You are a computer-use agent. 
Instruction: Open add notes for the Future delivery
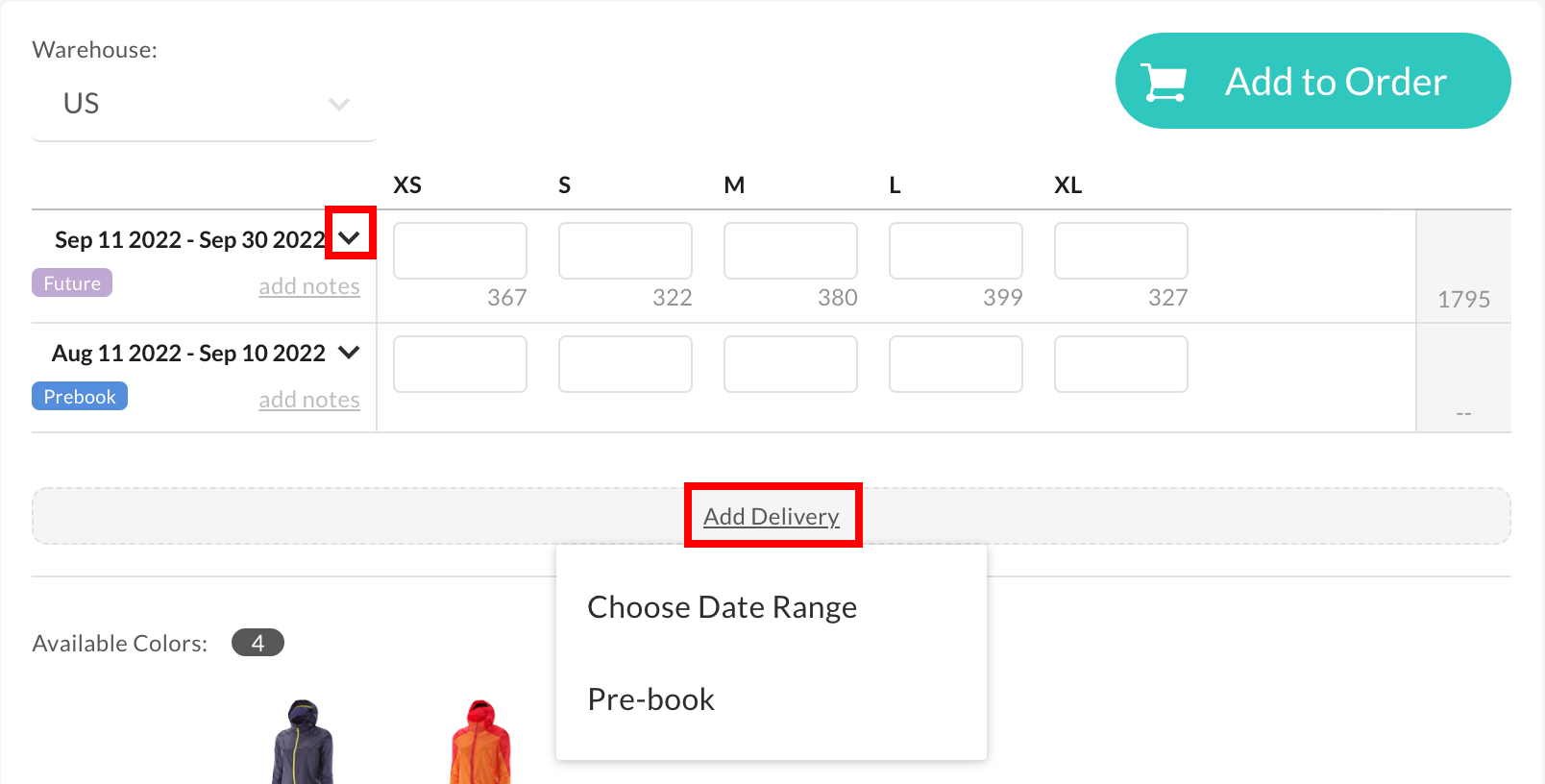click(x=308, y=285)
